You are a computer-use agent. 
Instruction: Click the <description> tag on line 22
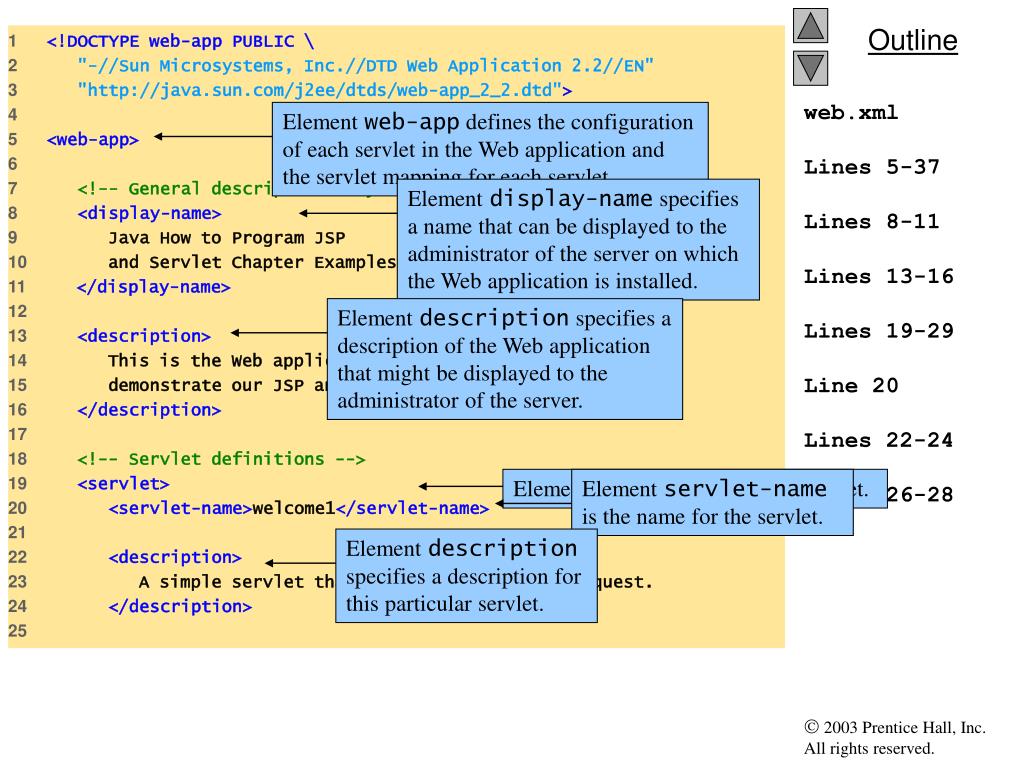(175, 557)
